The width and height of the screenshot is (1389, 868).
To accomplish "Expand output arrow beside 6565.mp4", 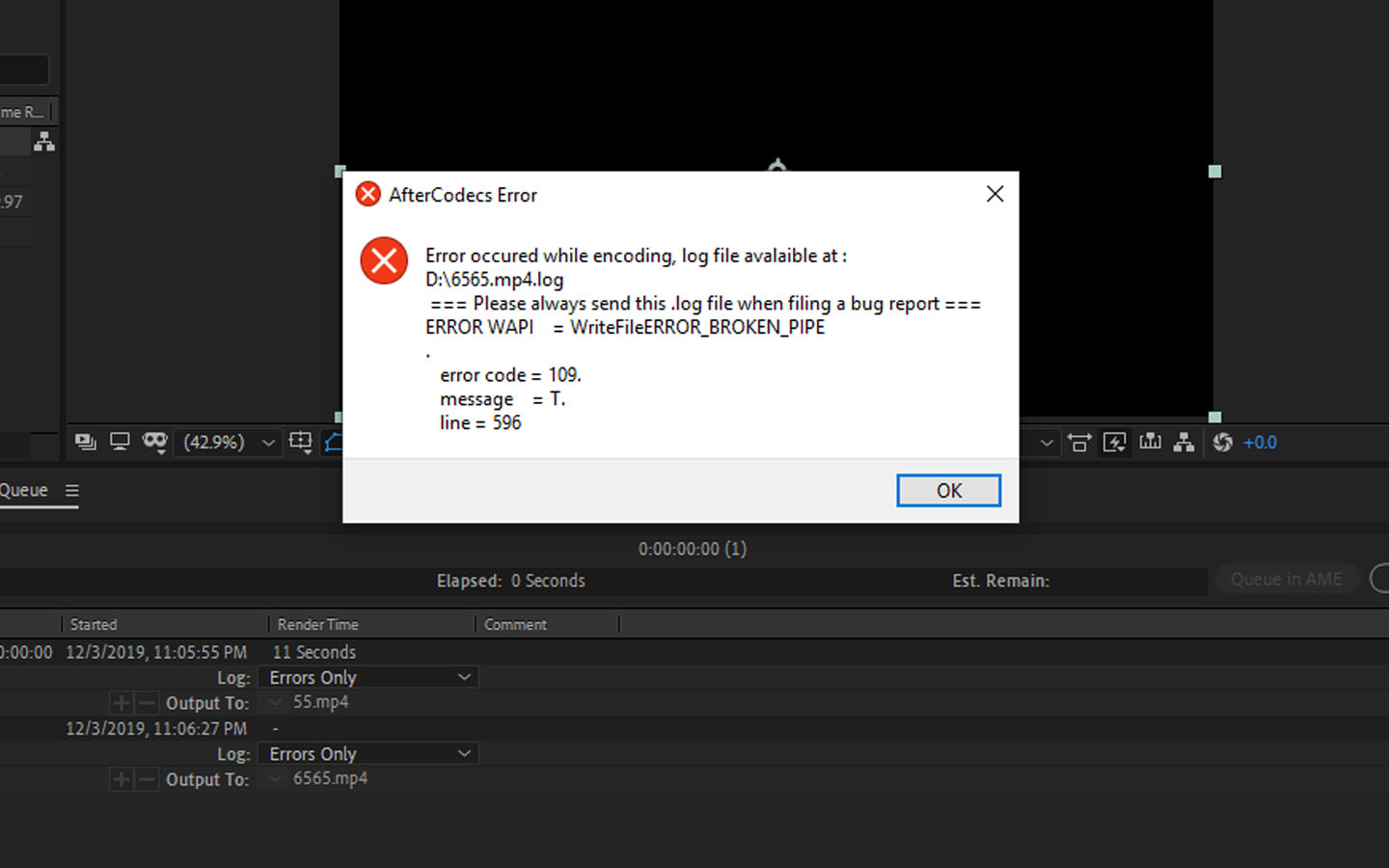I will tap(275, 778).
